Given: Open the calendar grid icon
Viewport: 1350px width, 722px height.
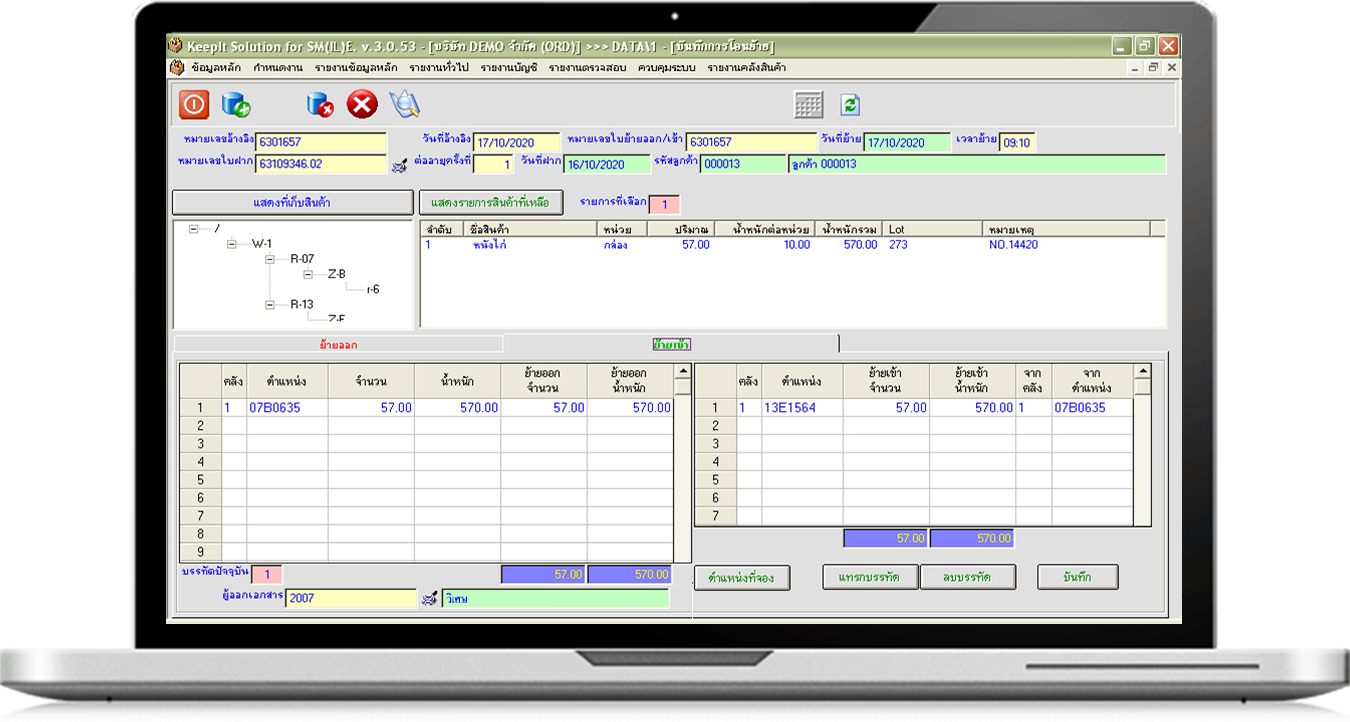Looking at the screenshot, I should point(808,104).
